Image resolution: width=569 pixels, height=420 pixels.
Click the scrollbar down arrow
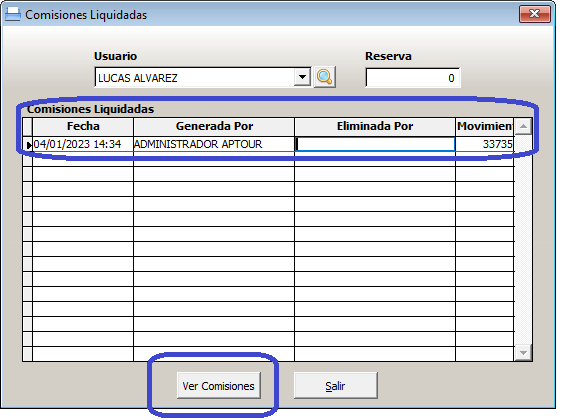[x=523, y=352]
